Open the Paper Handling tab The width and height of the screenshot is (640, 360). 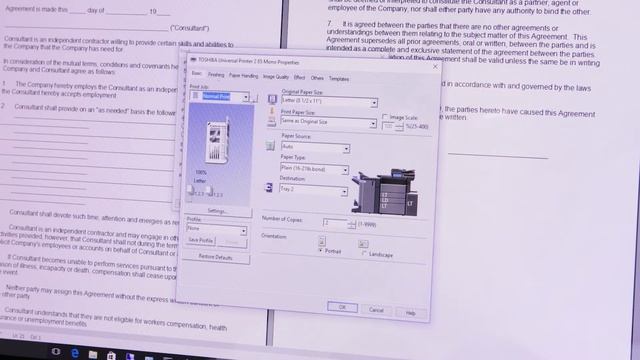pyautogui.click(x=243, y=76)
